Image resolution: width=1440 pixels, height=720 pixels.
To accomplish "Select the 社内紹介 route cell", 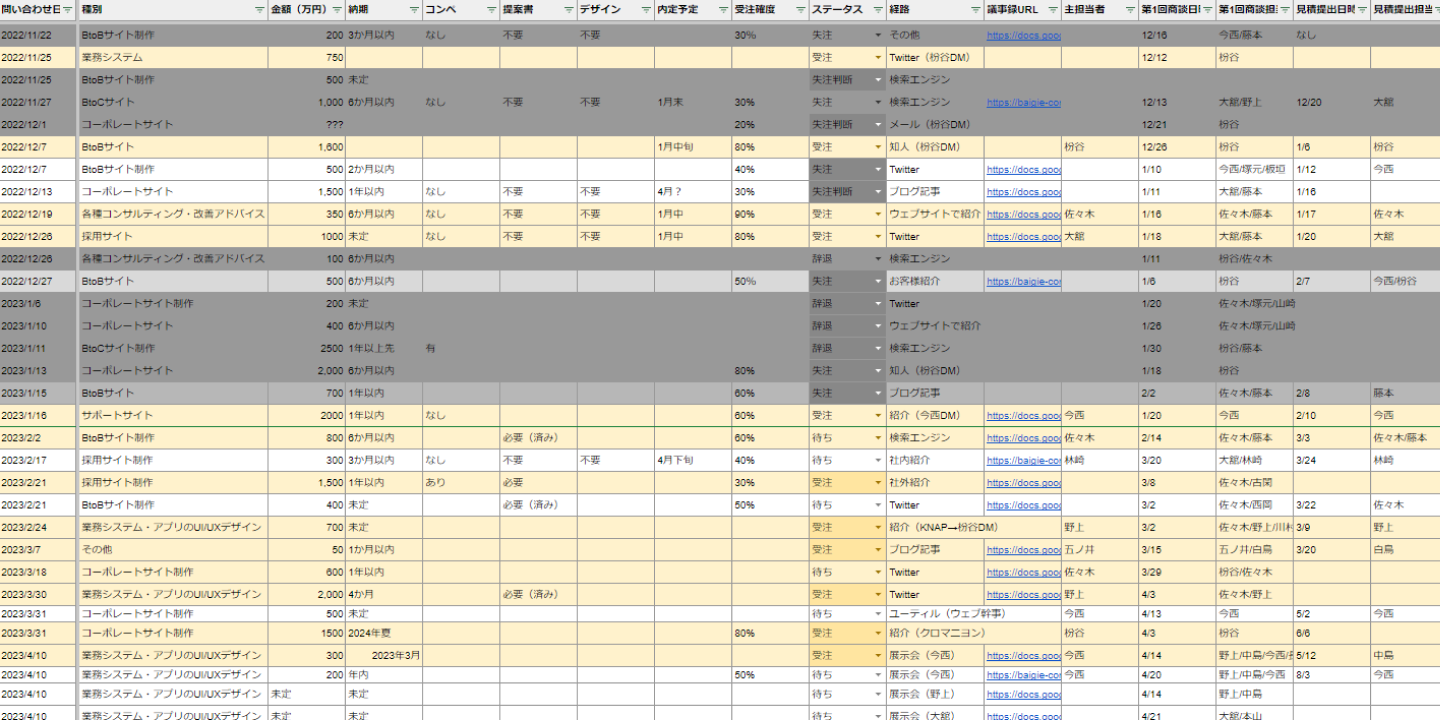I will 934,460.
